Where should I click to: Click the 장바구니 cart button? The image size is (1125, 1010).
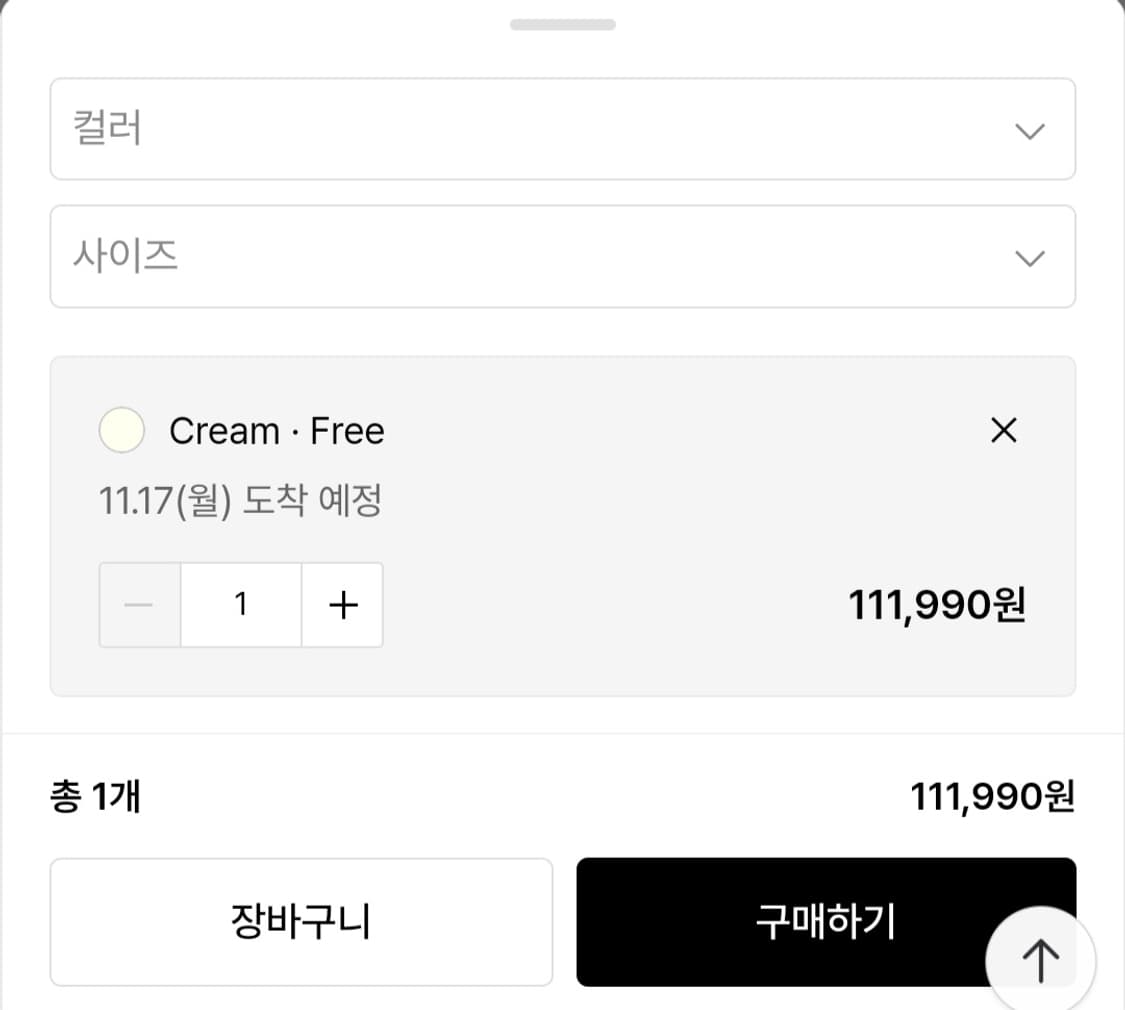[x=301, y=921]
